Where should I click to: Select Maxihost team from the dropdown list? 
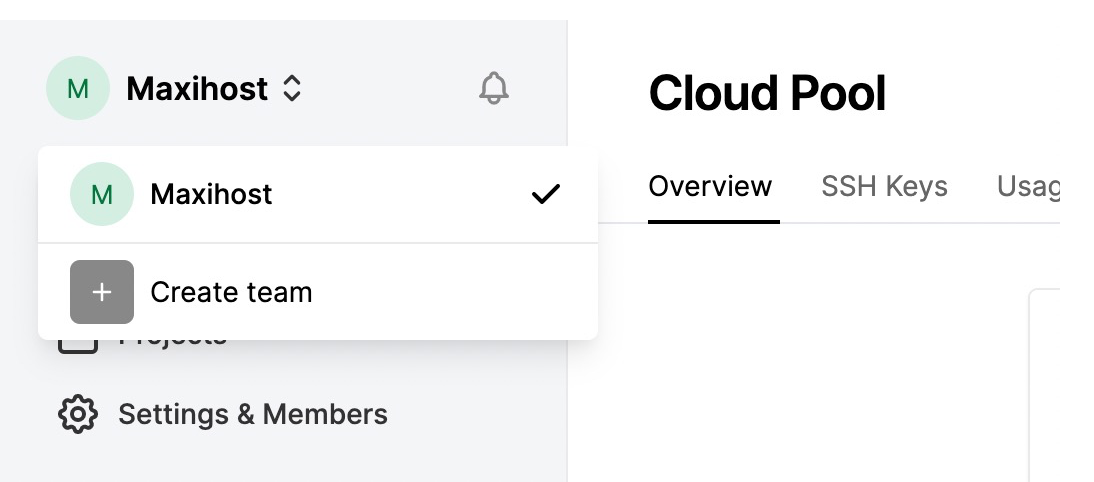318,194
